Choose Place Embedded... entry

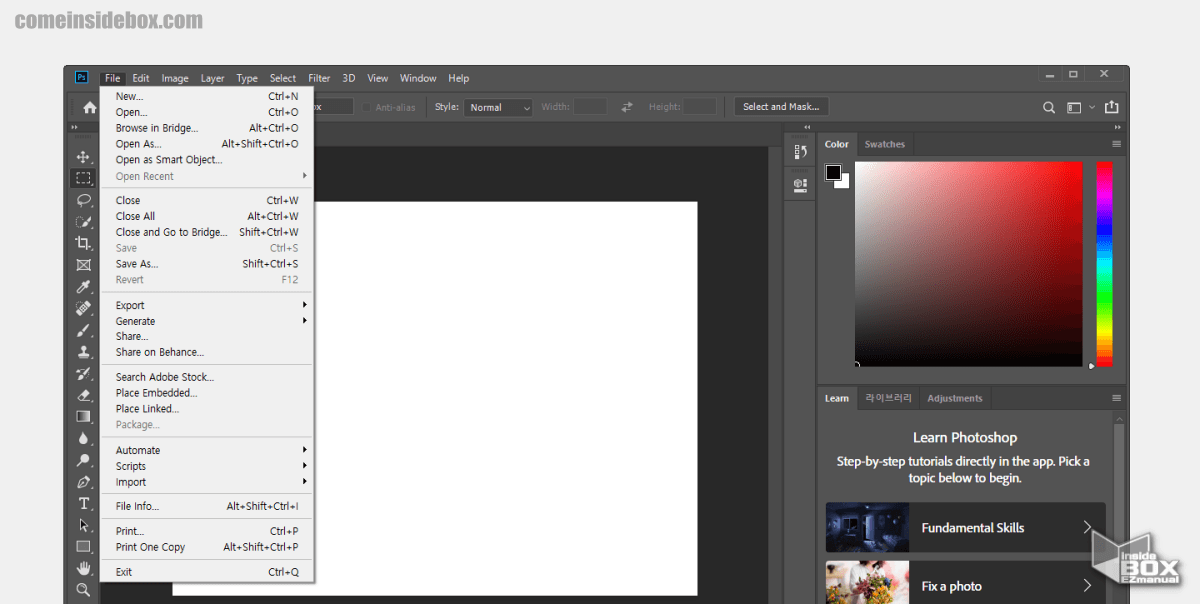(208, 393)
